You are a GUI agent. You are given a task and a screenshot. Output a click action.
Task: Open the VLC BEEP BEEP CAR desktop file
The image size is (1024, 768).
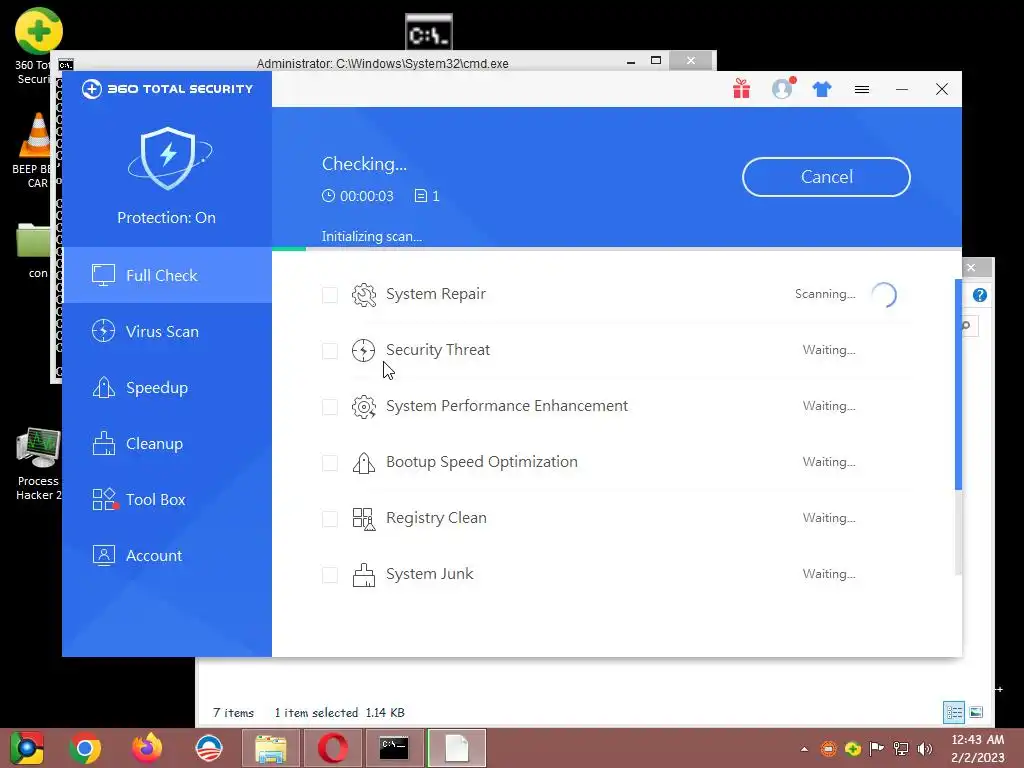[x=33, y=150]
